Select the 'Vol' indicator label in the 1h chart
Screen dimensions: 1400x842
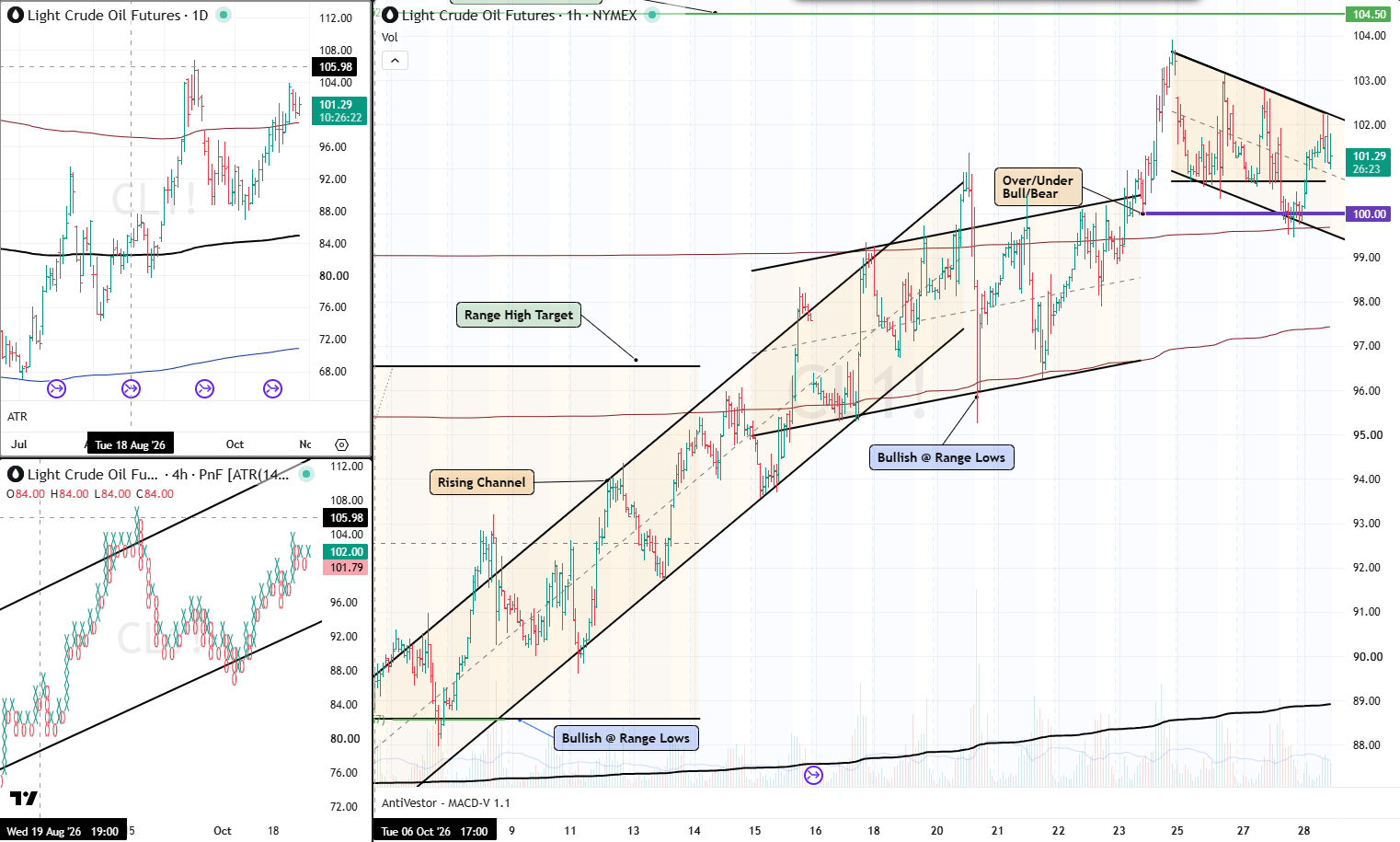click(390, 38)
